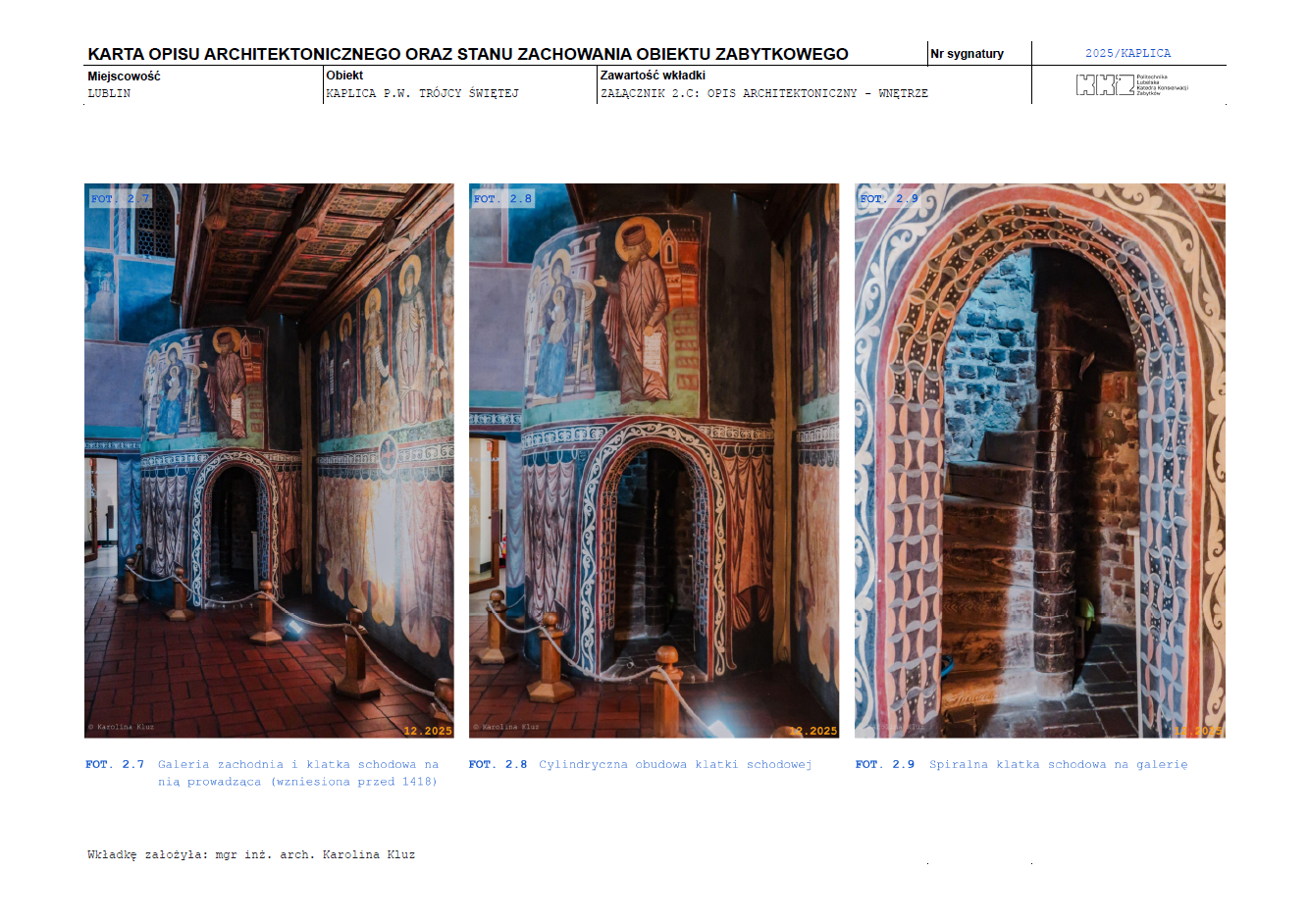
Task: Click caption 'Cylindryczna obudowa klatki schodowej'
Action: click(x=675, y=764)
